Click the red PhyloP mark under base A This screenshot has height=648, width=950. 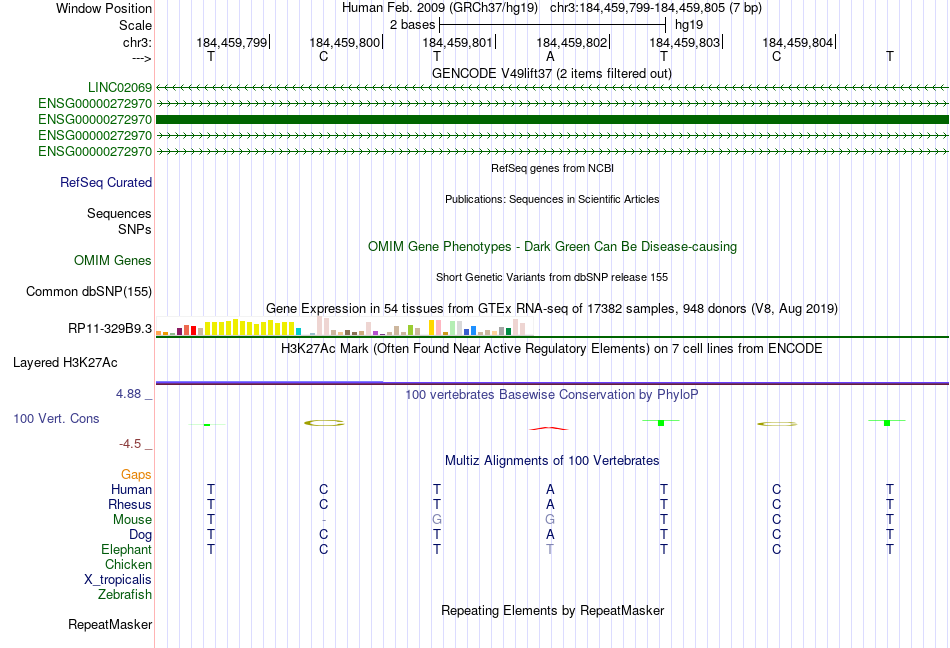click(549, 429)
